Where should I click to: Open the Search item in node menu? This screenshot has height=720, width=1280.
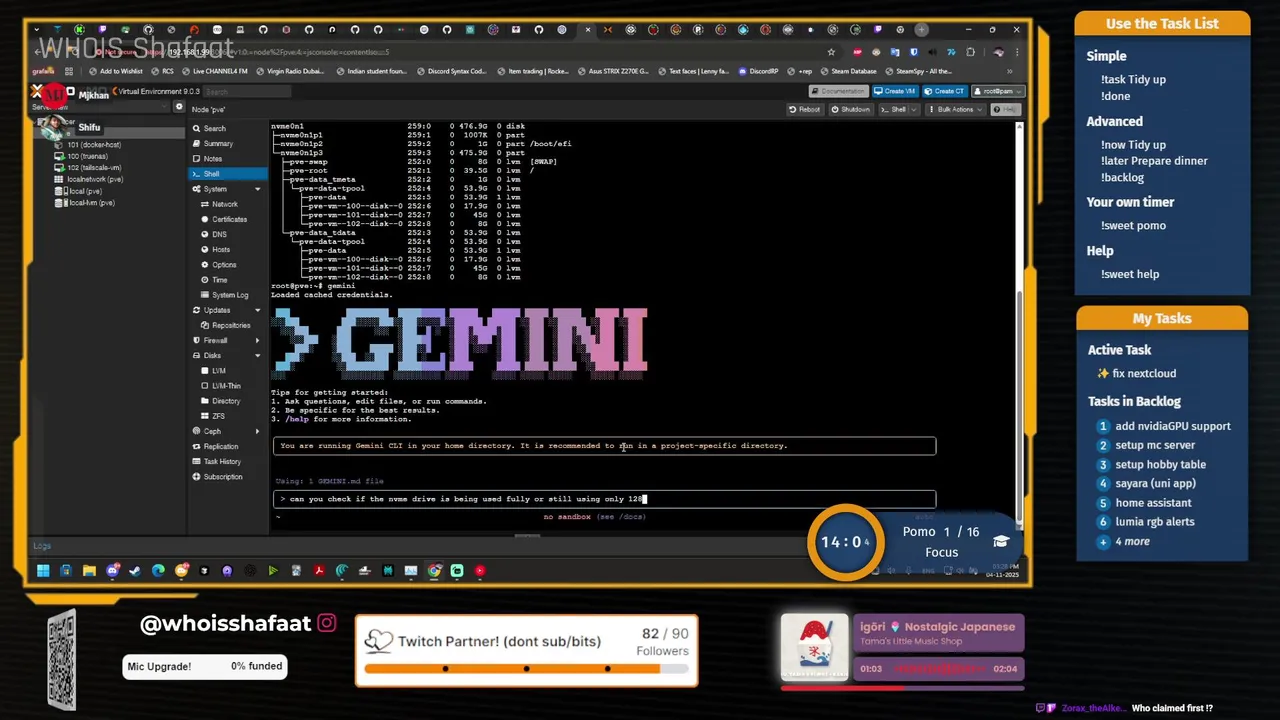214,129
